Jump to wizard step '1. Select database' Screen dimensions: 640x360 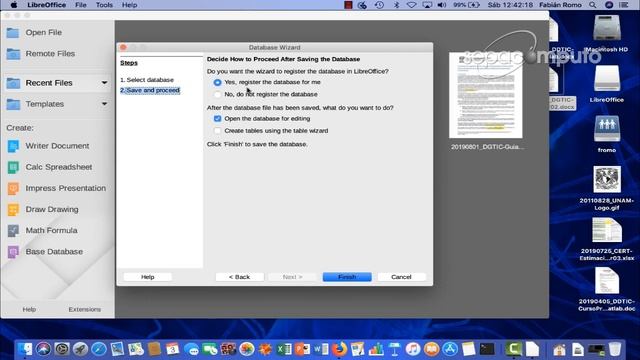tap(147, 80)
